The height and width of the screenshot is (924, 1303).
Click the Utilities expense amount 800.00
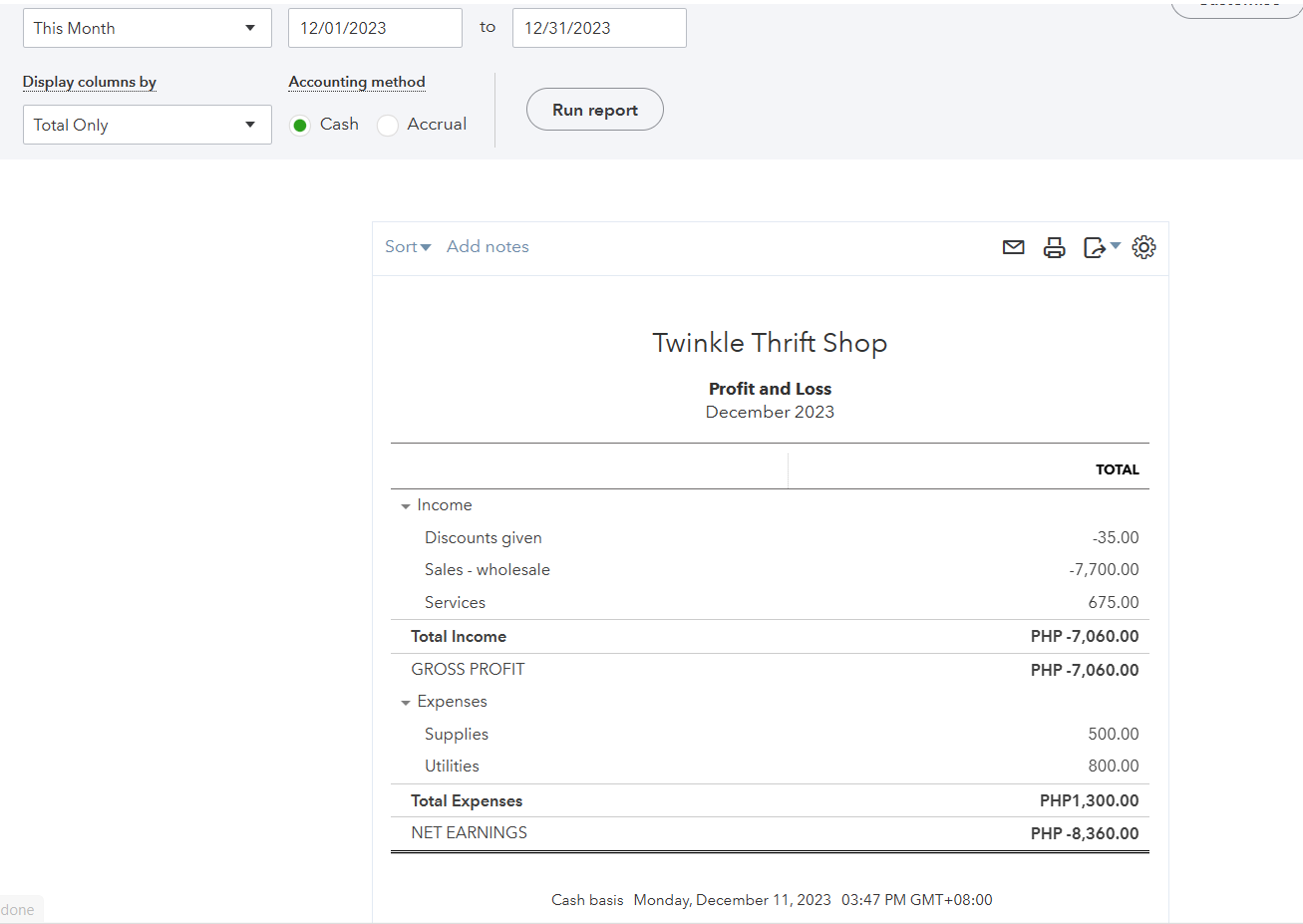[x=1113, y=767]
